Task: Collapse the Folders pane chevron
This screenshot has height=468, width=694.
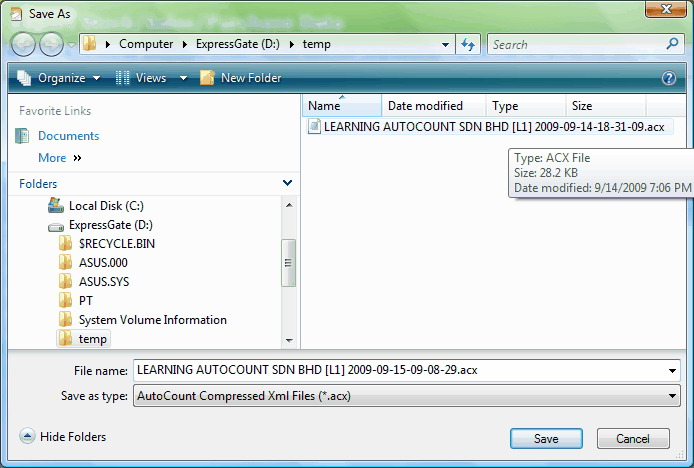Action: point(287,183)
